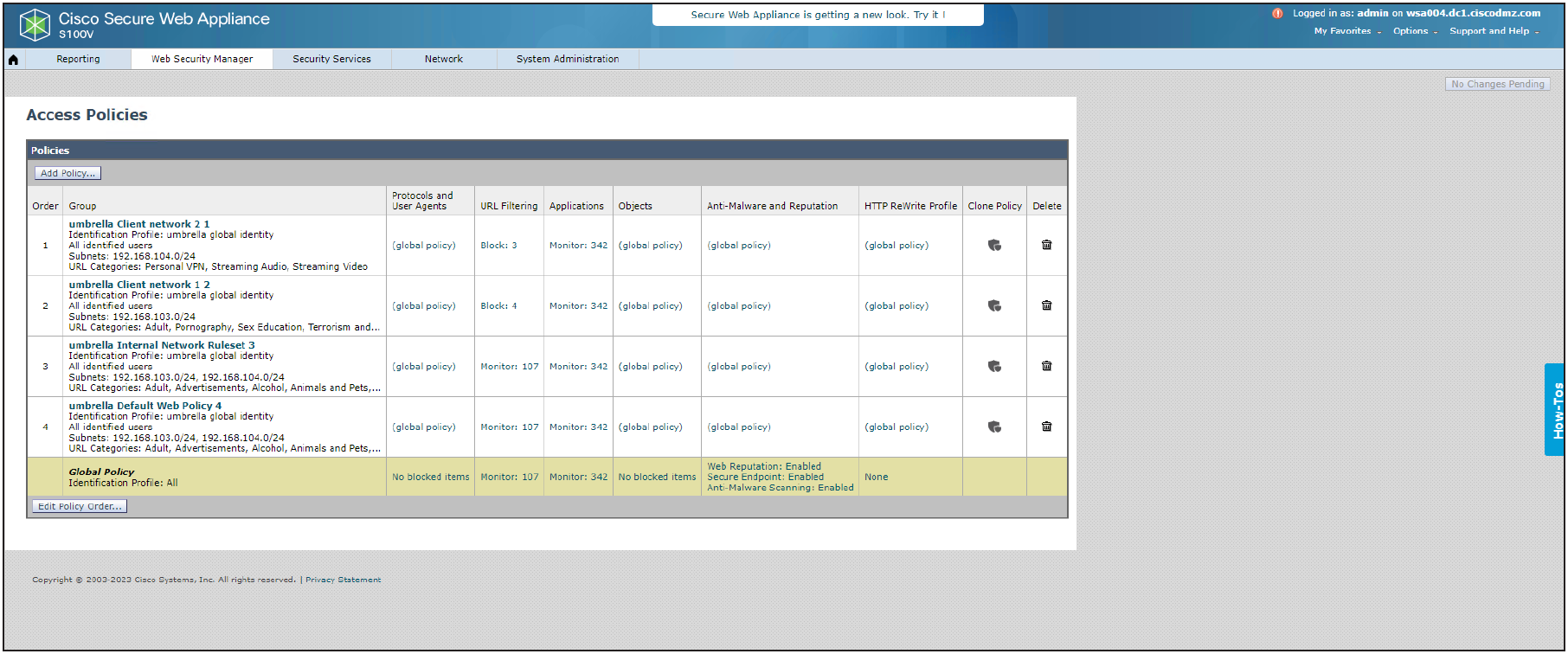1568x654 pixels.
Task: Open the Privacy Statement link
Action: [343, 580]
